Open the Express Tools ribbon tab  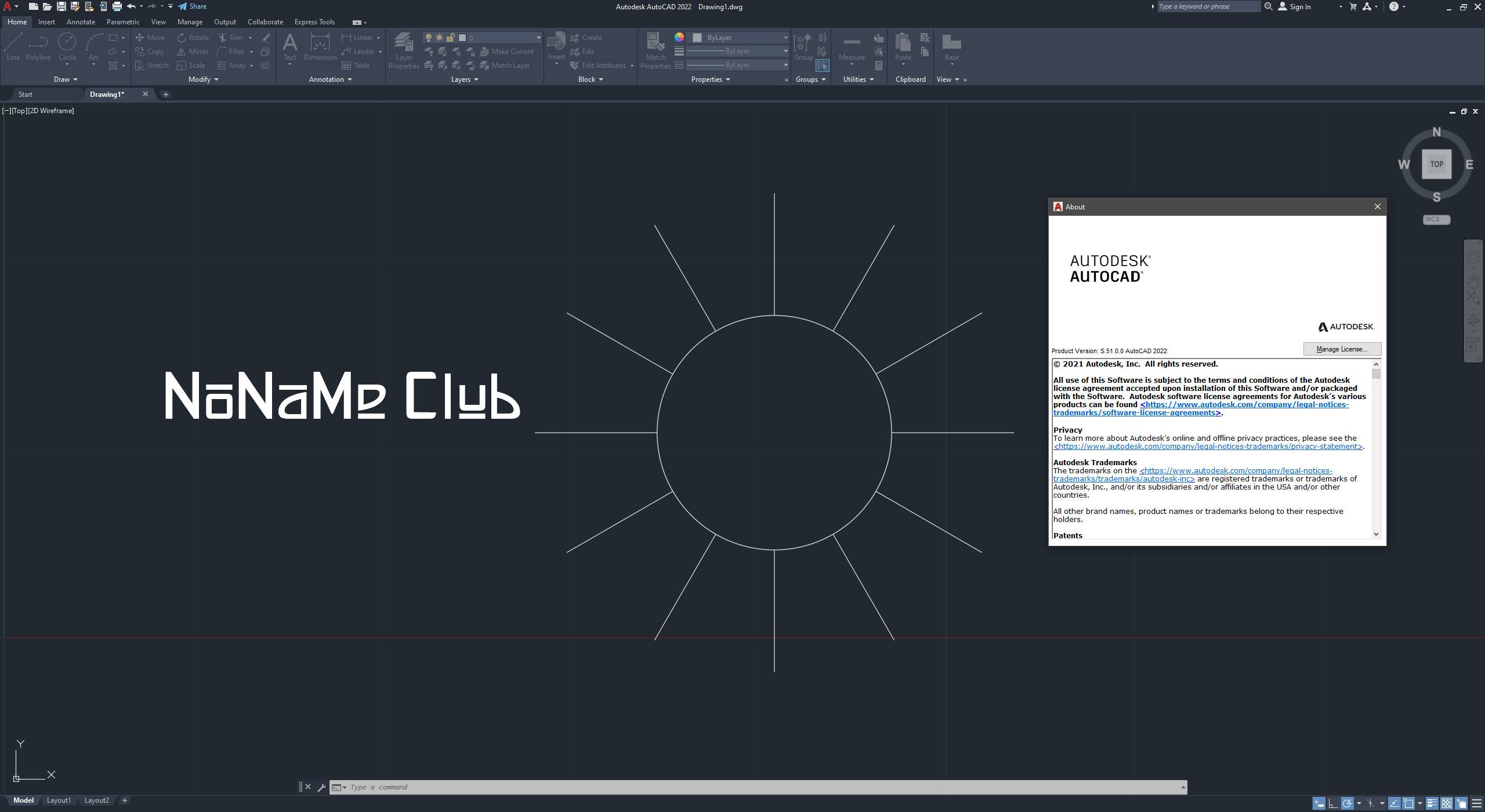coord(314,22)
